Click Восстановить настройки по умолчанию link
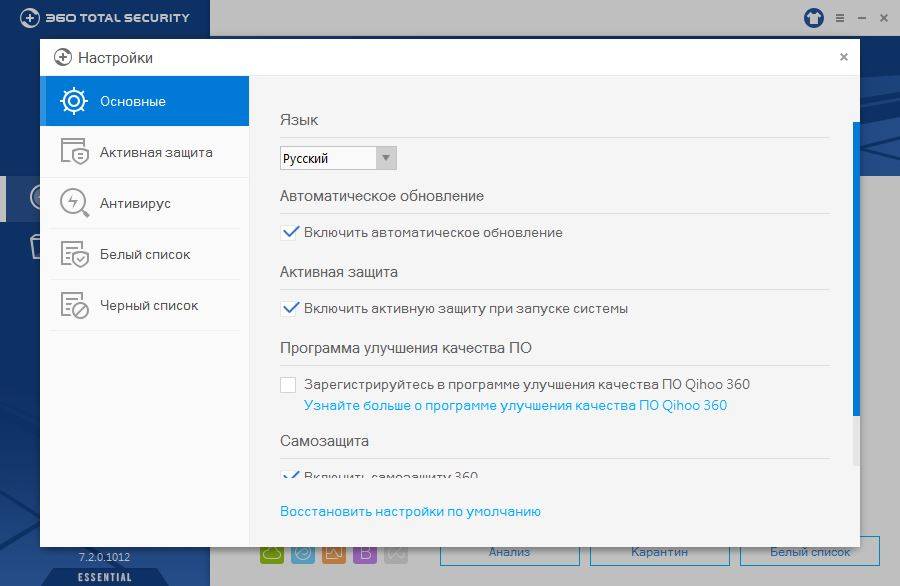The width and height of the screenshot is (900, 586). point(410,511)
